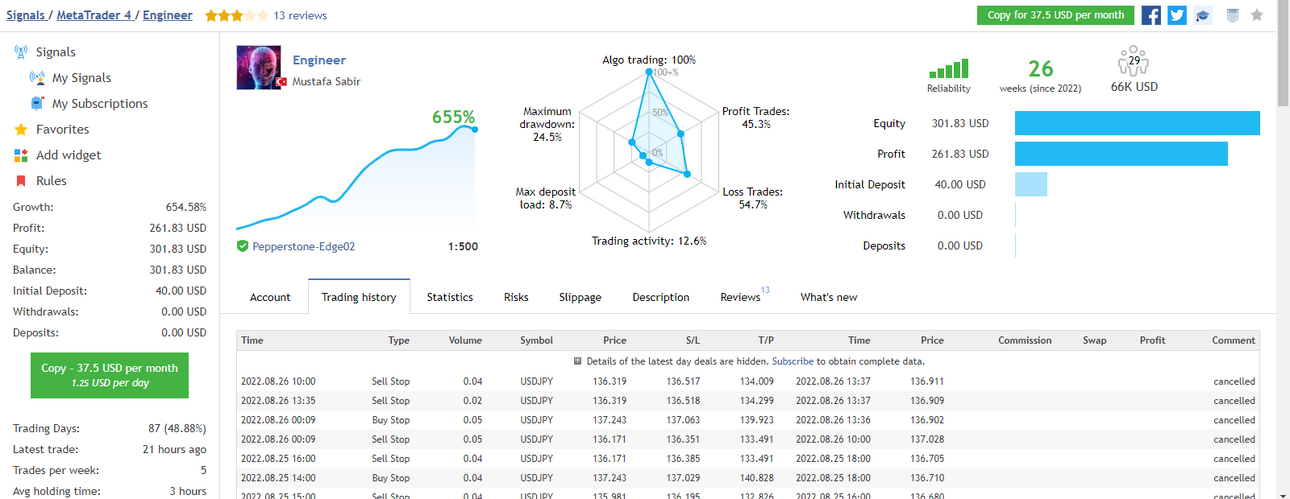Click the Equity blue bar
Viewport: 1290px width, 499px height.
point(1137,124)
